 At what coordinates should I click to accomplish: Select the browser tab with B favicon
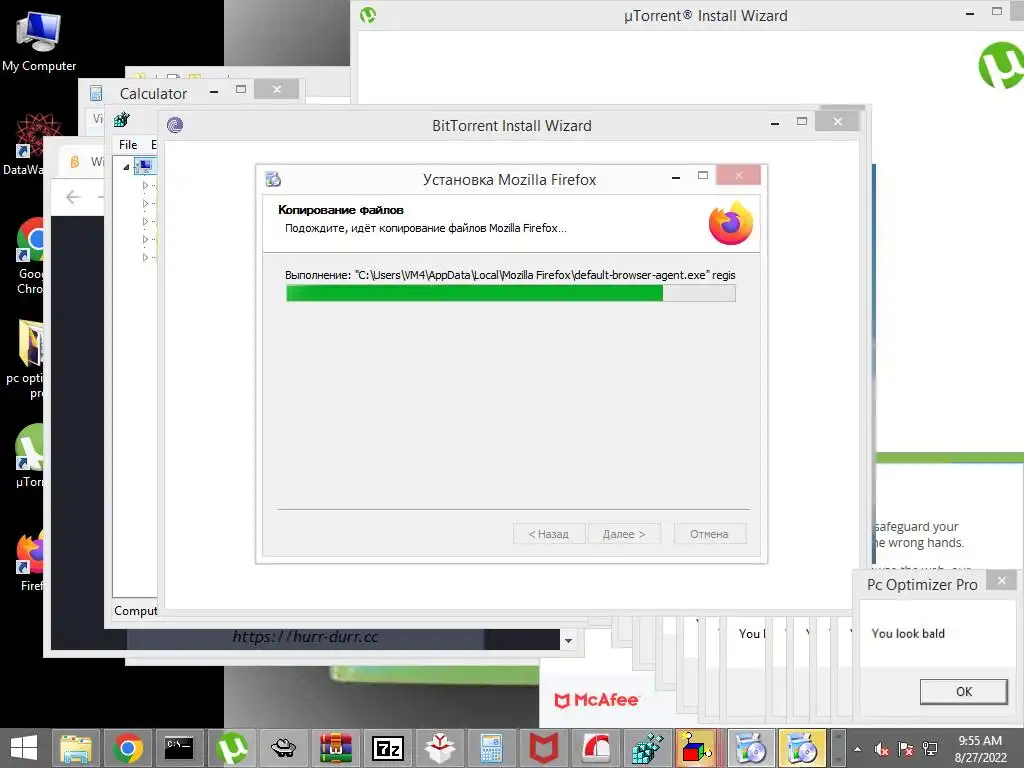pos(82,161)
